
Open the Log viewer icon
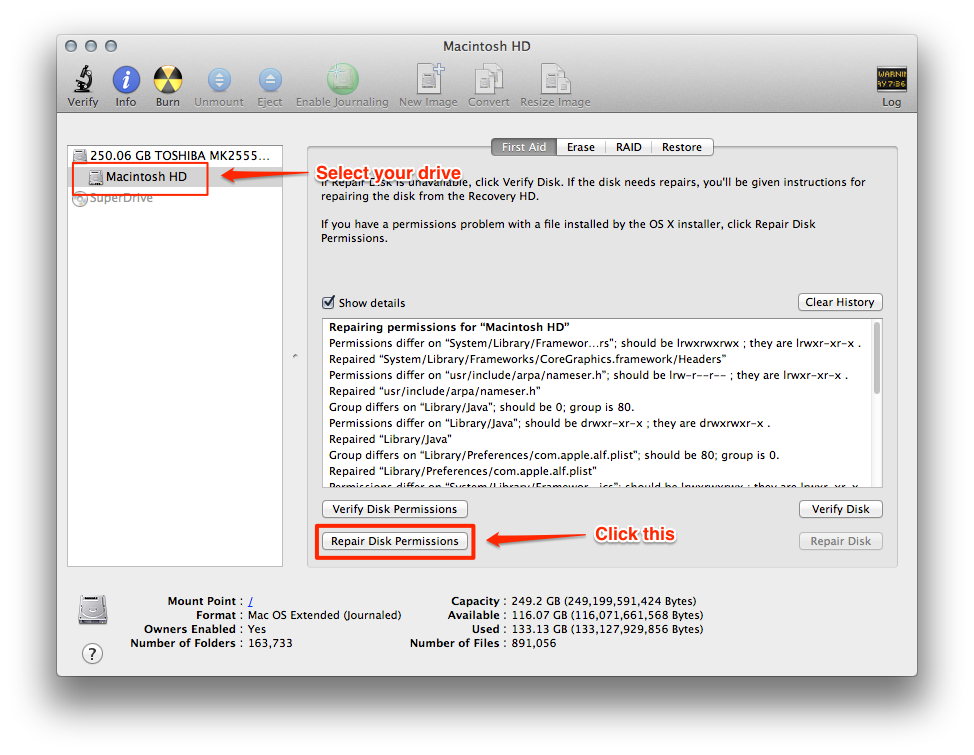point(891,80)
